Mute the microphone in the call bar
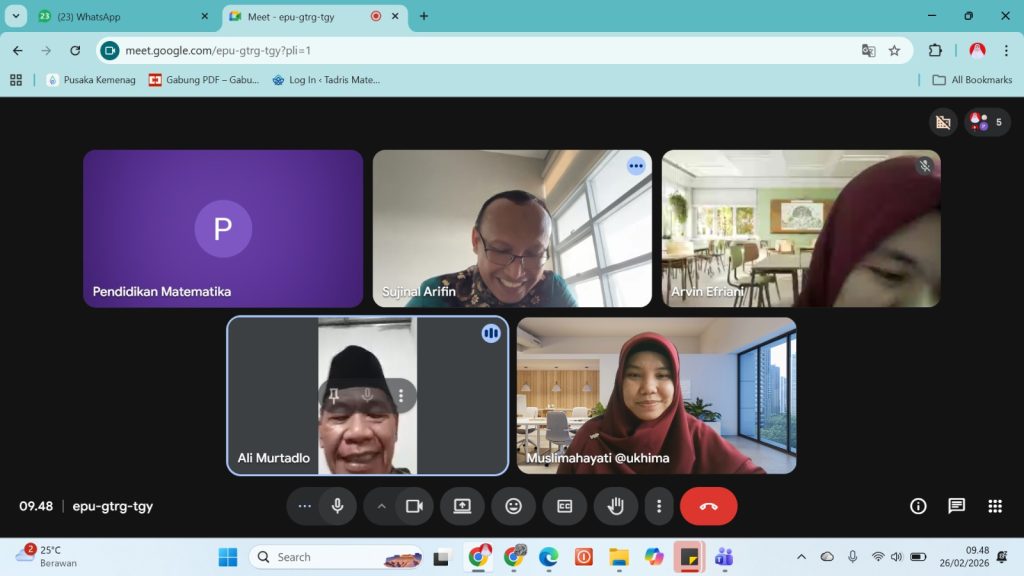Image resolution: width=1024 pixels, height=576 pixels. (337, 506)
